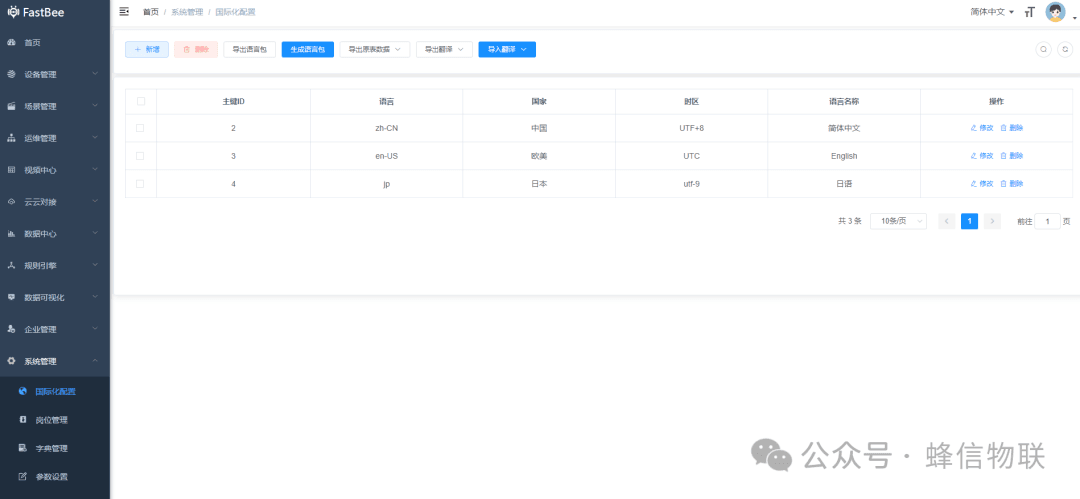1080x499 pixels.
Task: Click the 企业管理 icon in sidebar
Action: click(11, 329)
